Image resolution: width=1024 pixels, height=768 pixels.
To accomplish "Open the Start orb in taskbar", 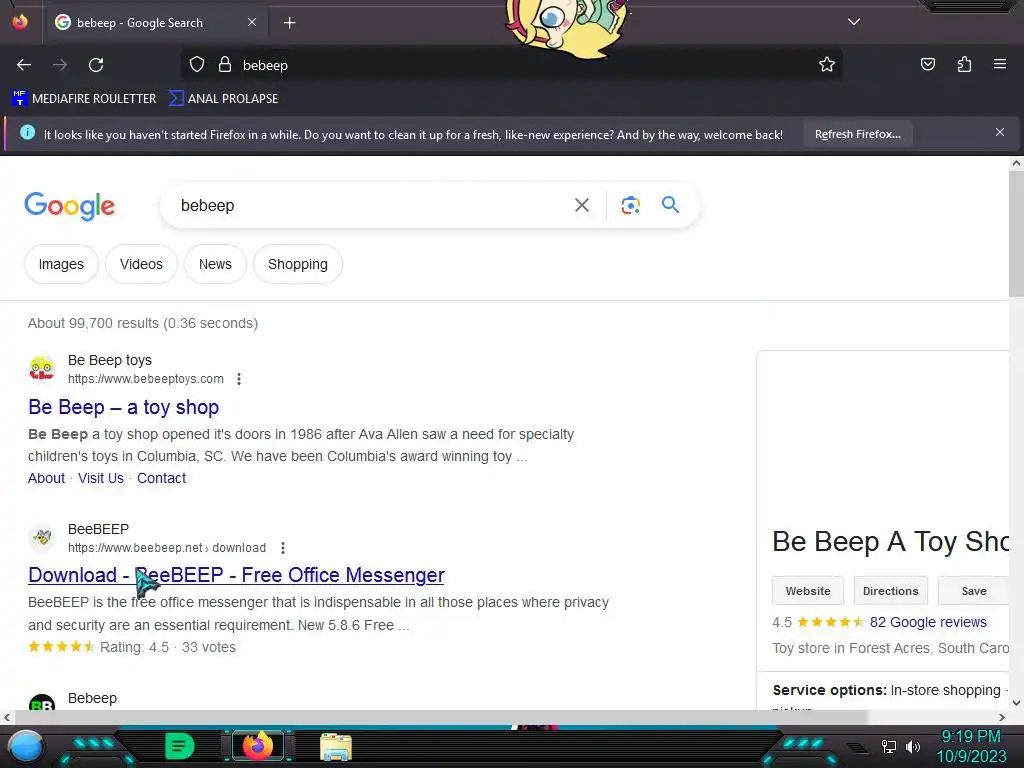I will pyautogui.click(x=25, y=747).
